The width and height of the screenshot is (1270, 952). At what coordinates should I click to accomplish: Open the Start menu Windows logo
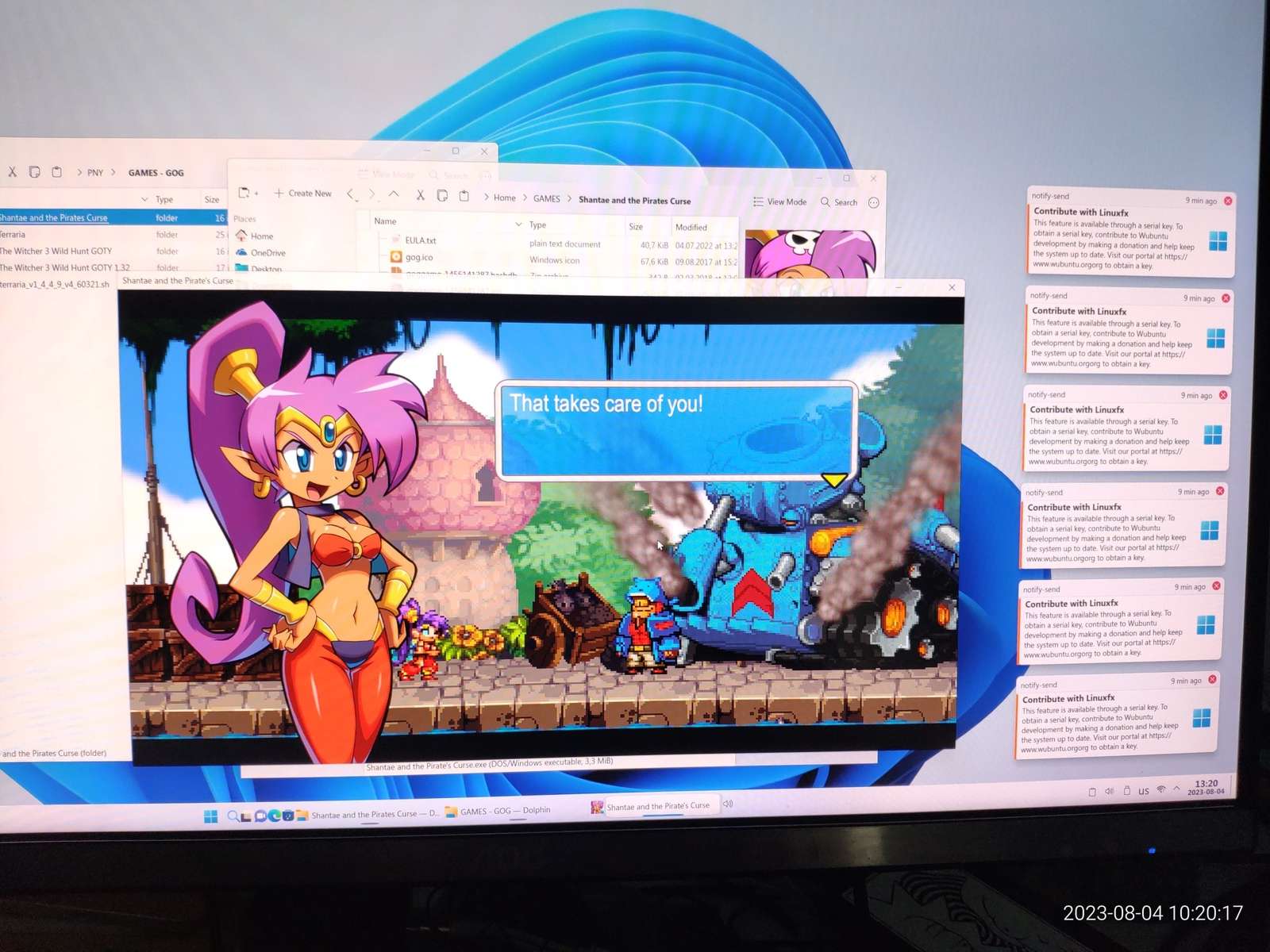210,816
